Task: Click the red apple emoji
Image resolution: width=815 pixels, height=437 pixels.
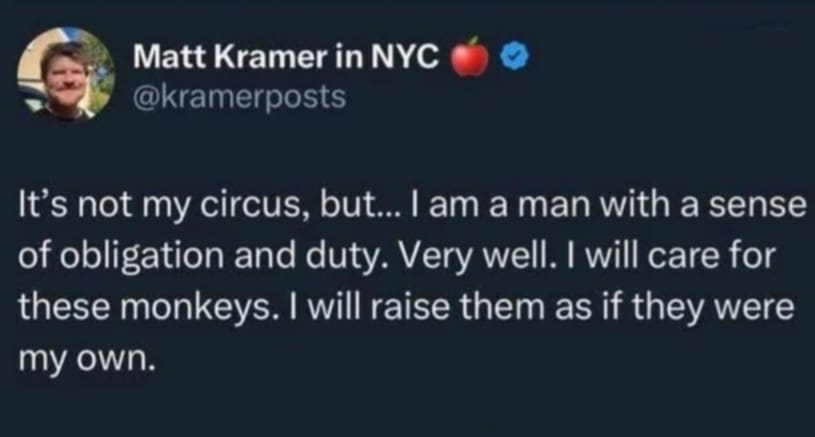Action: pos(472,57)
